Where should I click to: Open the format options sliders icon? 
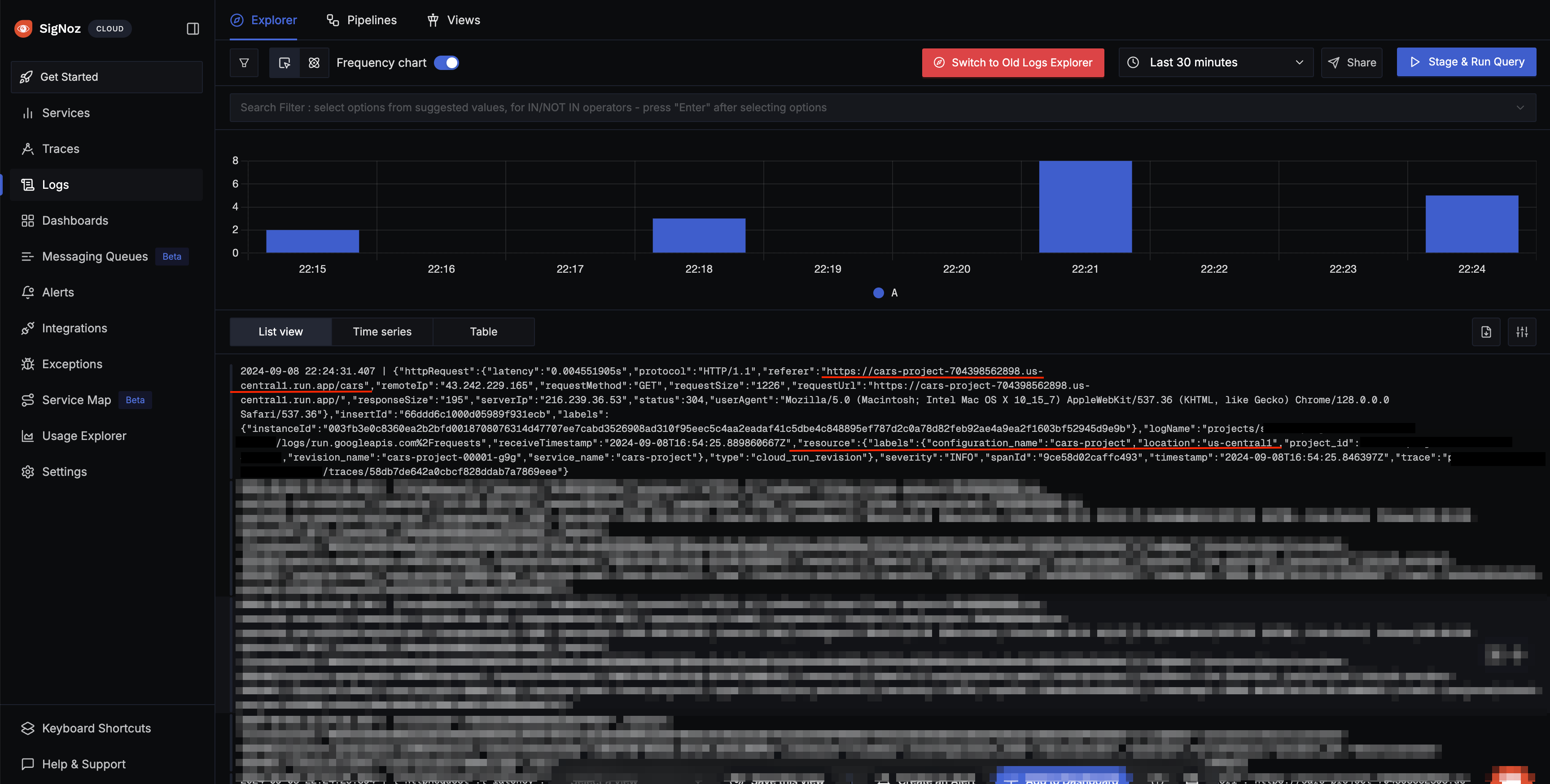1522,332
